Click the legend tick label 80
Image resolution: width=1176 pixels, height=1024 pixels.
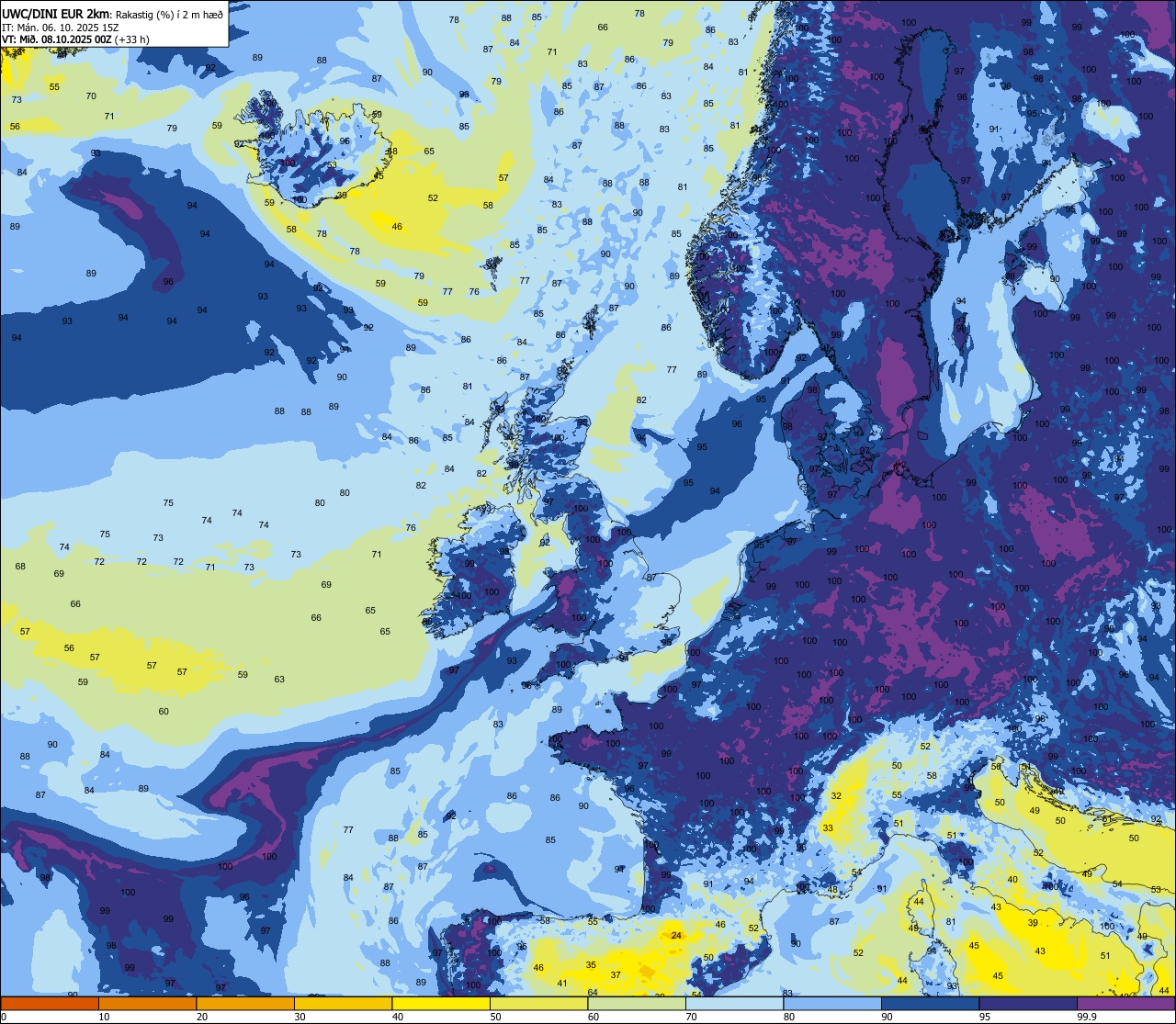[788, 1017]
